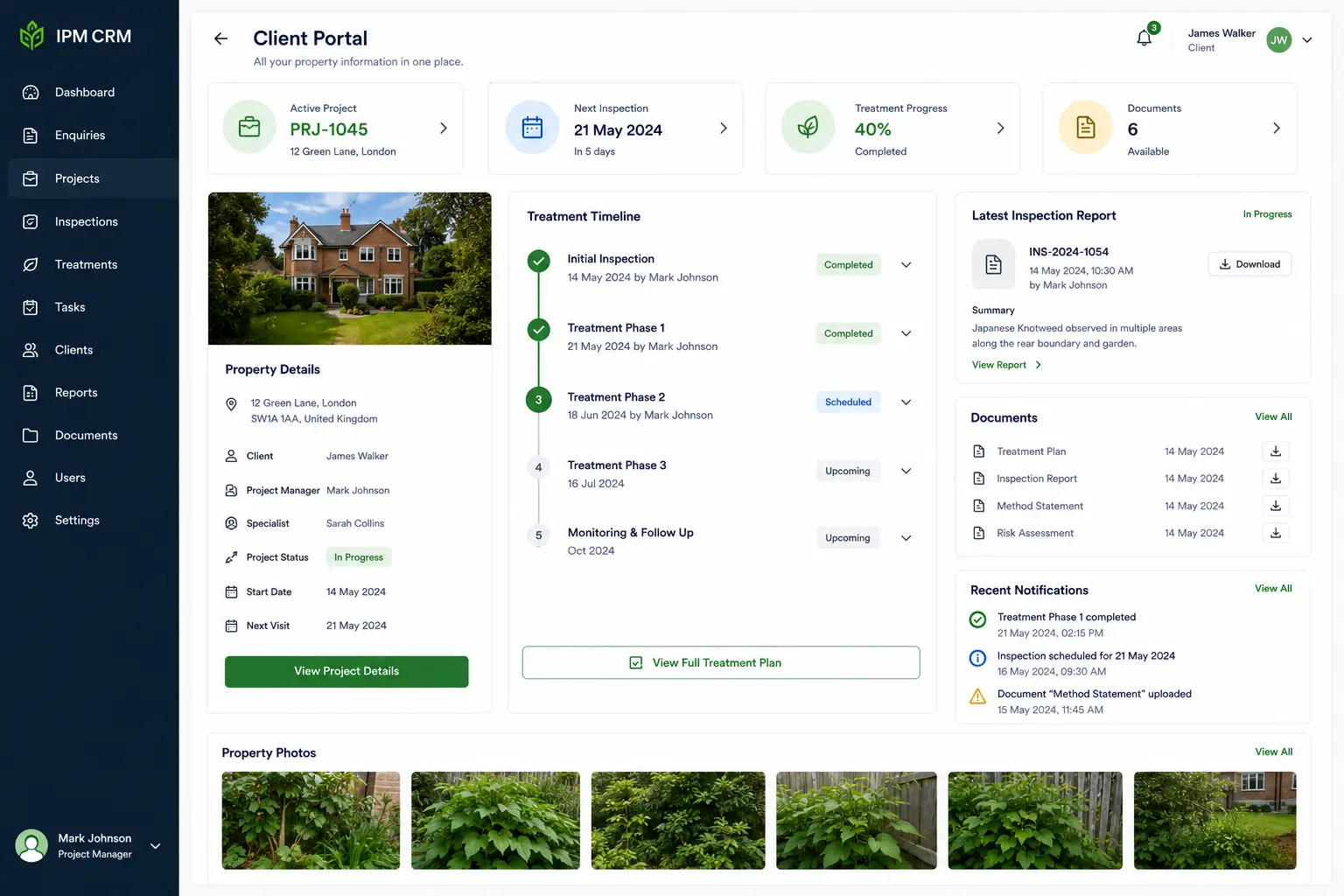Click the Active Project briefcase icon

pyautogui.click(x=249, y=127)
